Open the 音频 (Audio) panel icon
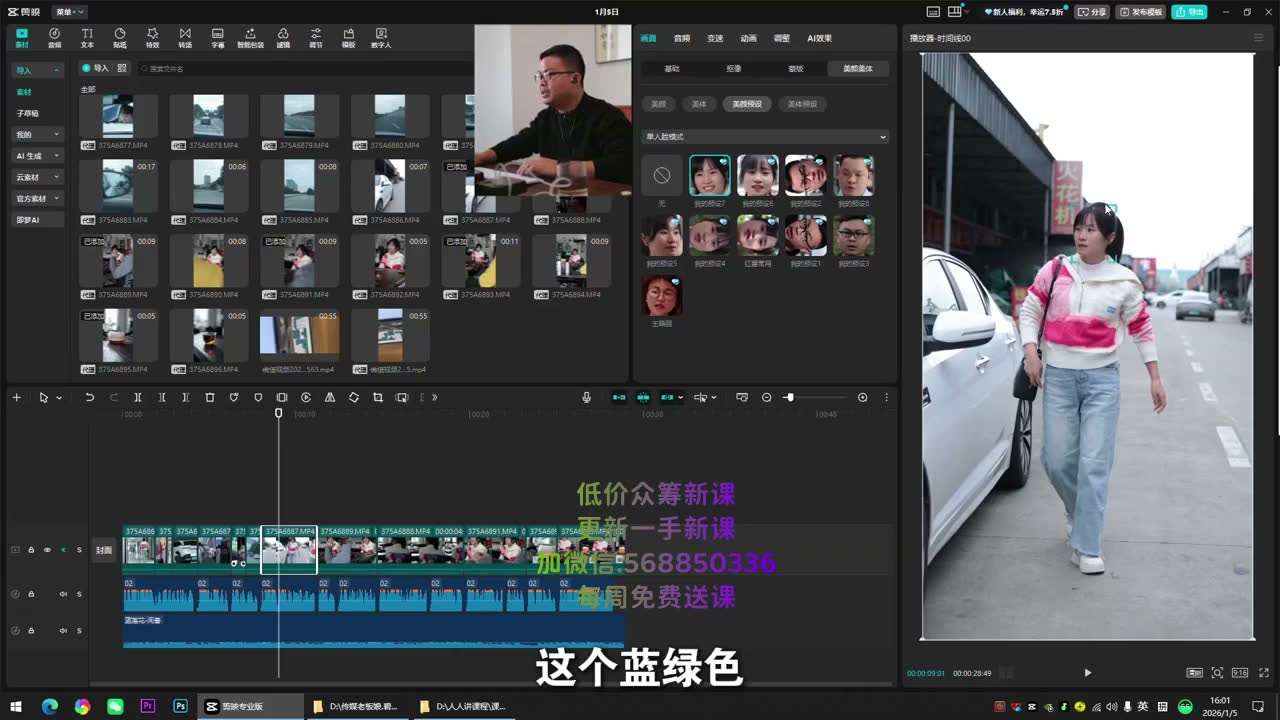This screenshot has width=1280, height=720. [x=54, y=38]
